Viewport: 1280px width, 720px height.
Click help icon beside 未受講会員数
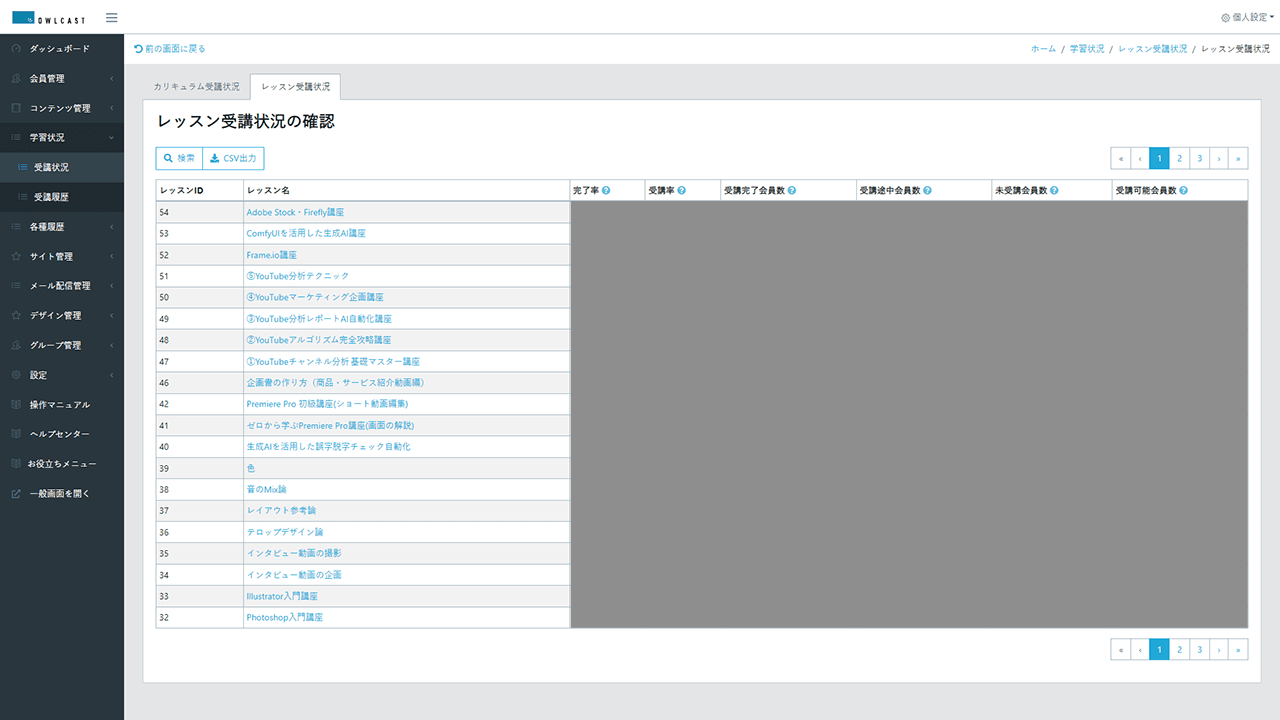tap(1054, 190)
